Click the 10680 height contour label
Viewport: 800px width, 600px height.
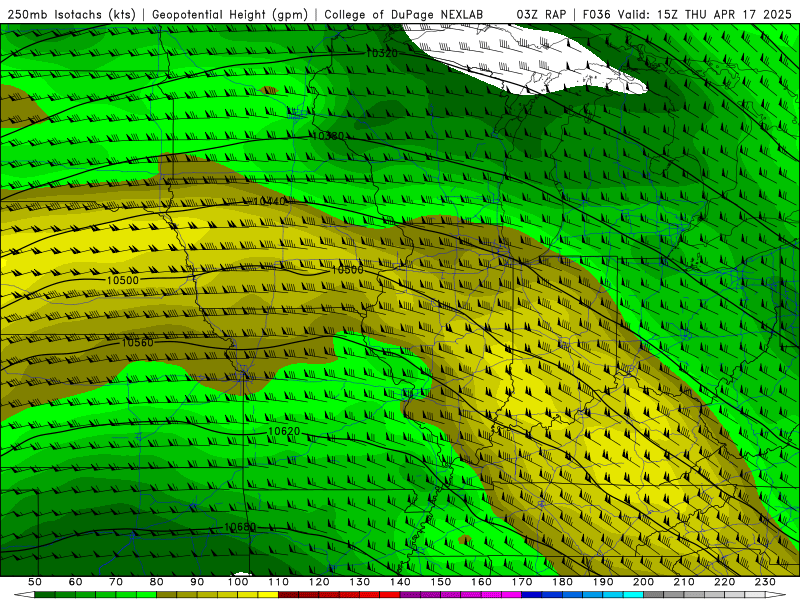(x=240, y=527)
